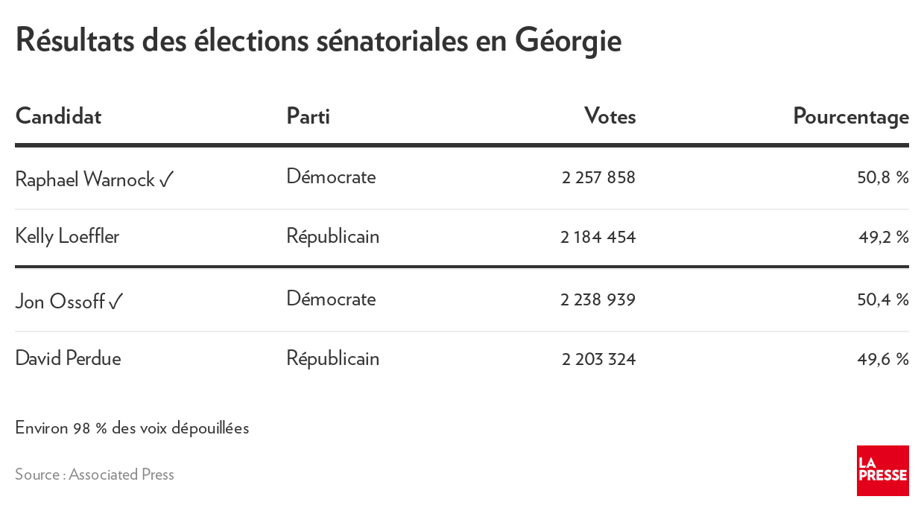Select Perdue's 49,6 % percentage
This screenshot has width=924, height=511.
[x=882, y=359]
